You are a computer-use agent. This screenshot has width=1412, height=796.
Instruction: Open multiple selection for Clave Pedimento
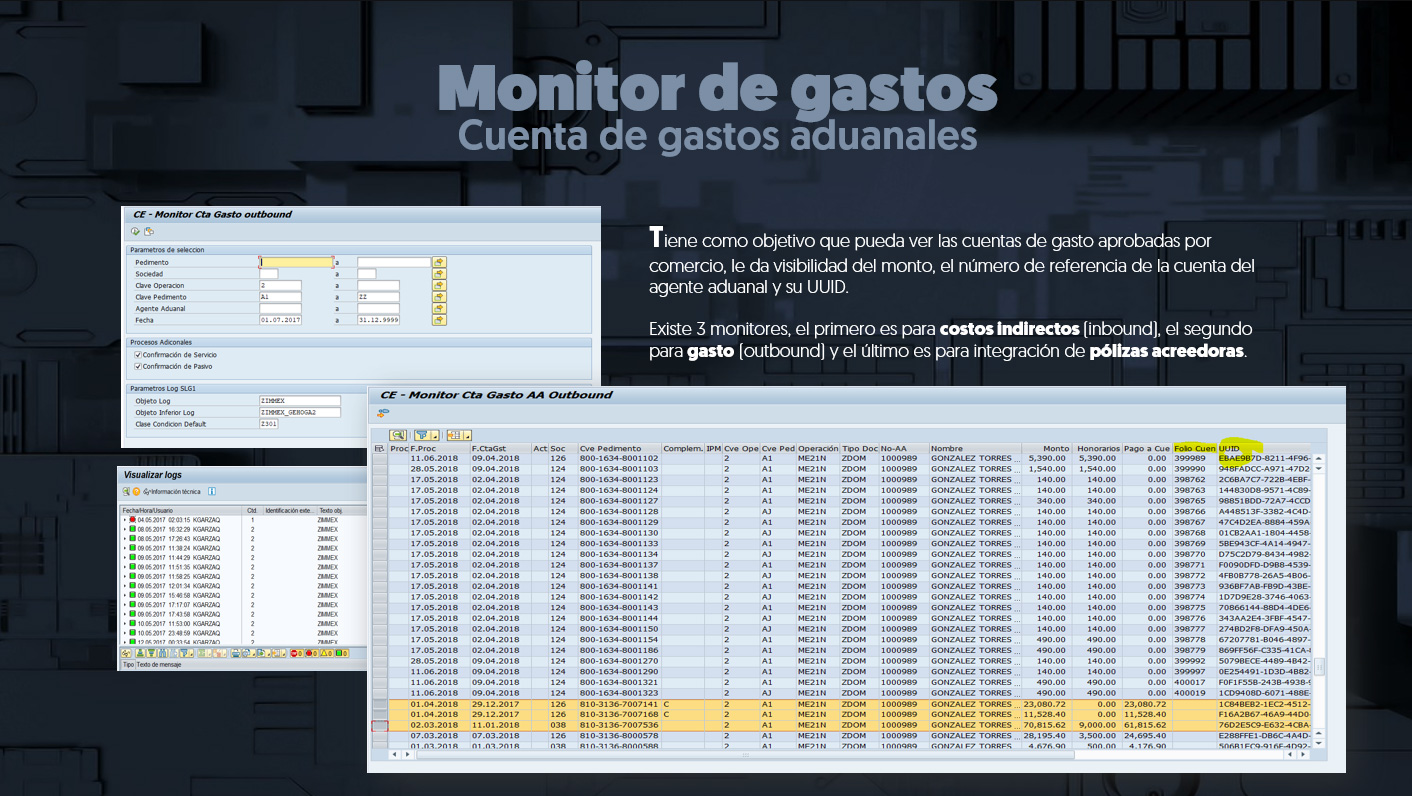tap(439, 297)
